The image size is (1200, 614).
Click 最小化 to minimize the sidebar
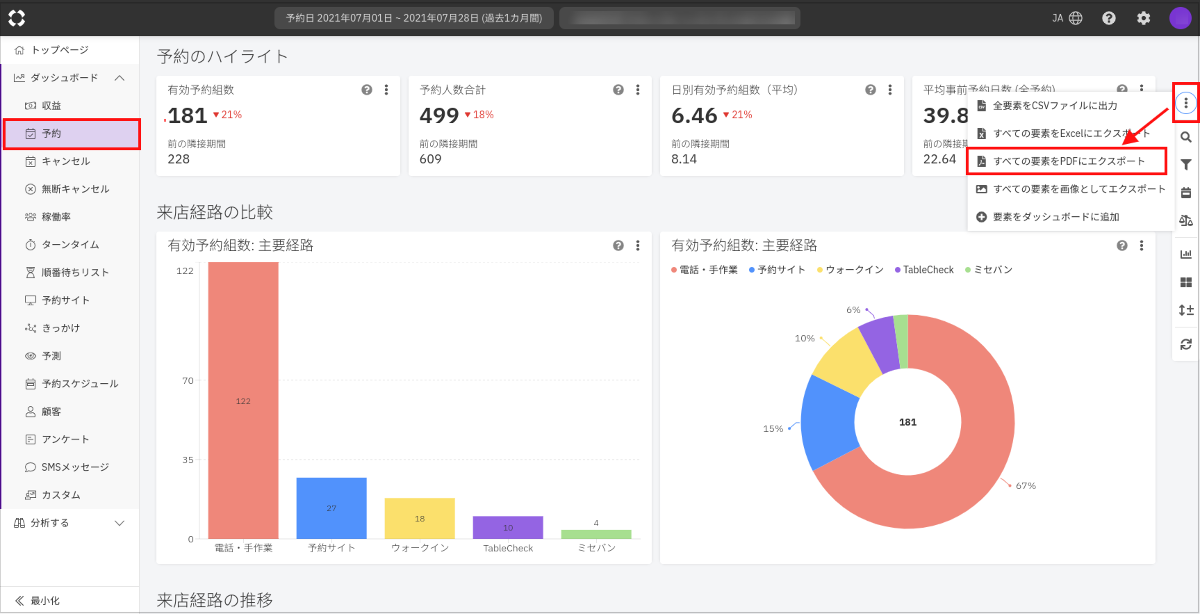[x=44, y=601]
